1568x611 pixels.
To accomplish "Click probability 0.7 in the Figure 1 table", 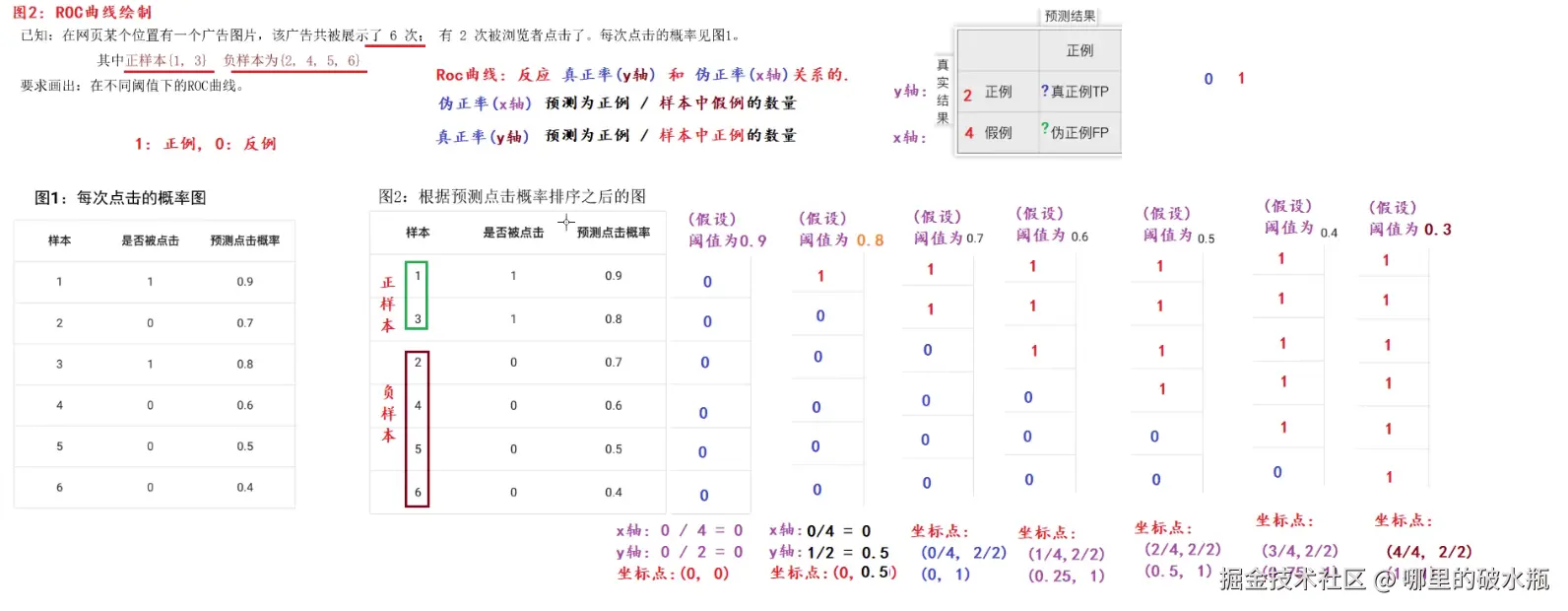I will coord(244,323).
